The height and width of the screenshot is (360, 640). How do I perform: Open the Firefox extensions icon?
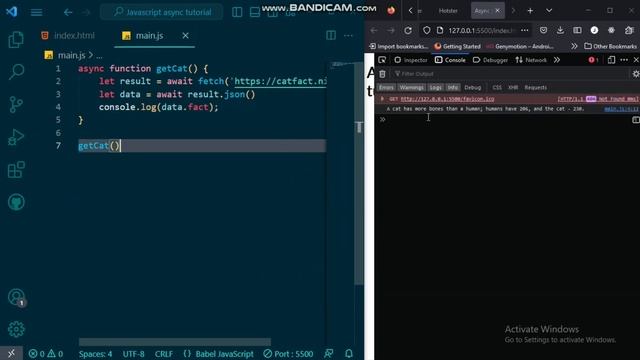point(629,31)
